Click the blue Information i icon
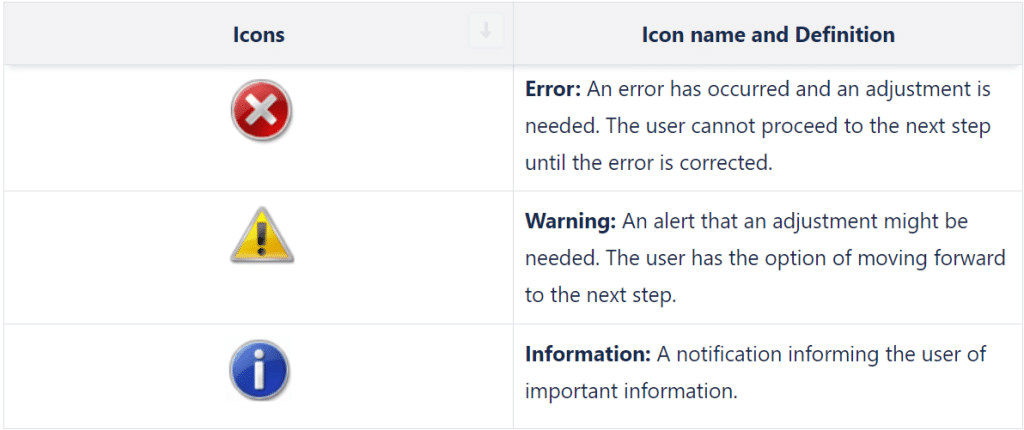The height and width of the screenshot is (430, 1024). point(259,370)
